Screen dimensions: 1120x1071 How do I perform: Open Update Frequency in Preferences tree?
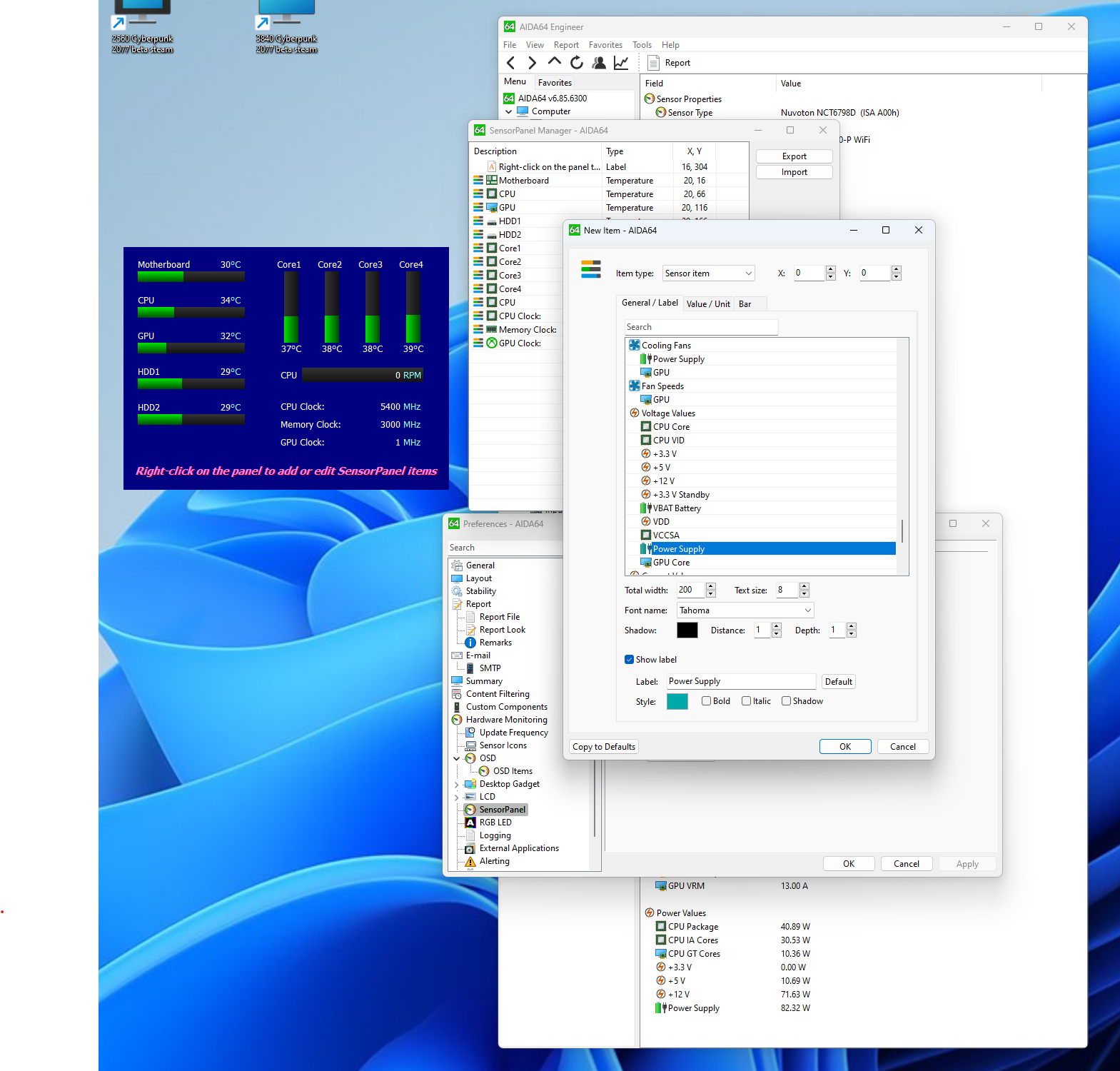(513, 733)
